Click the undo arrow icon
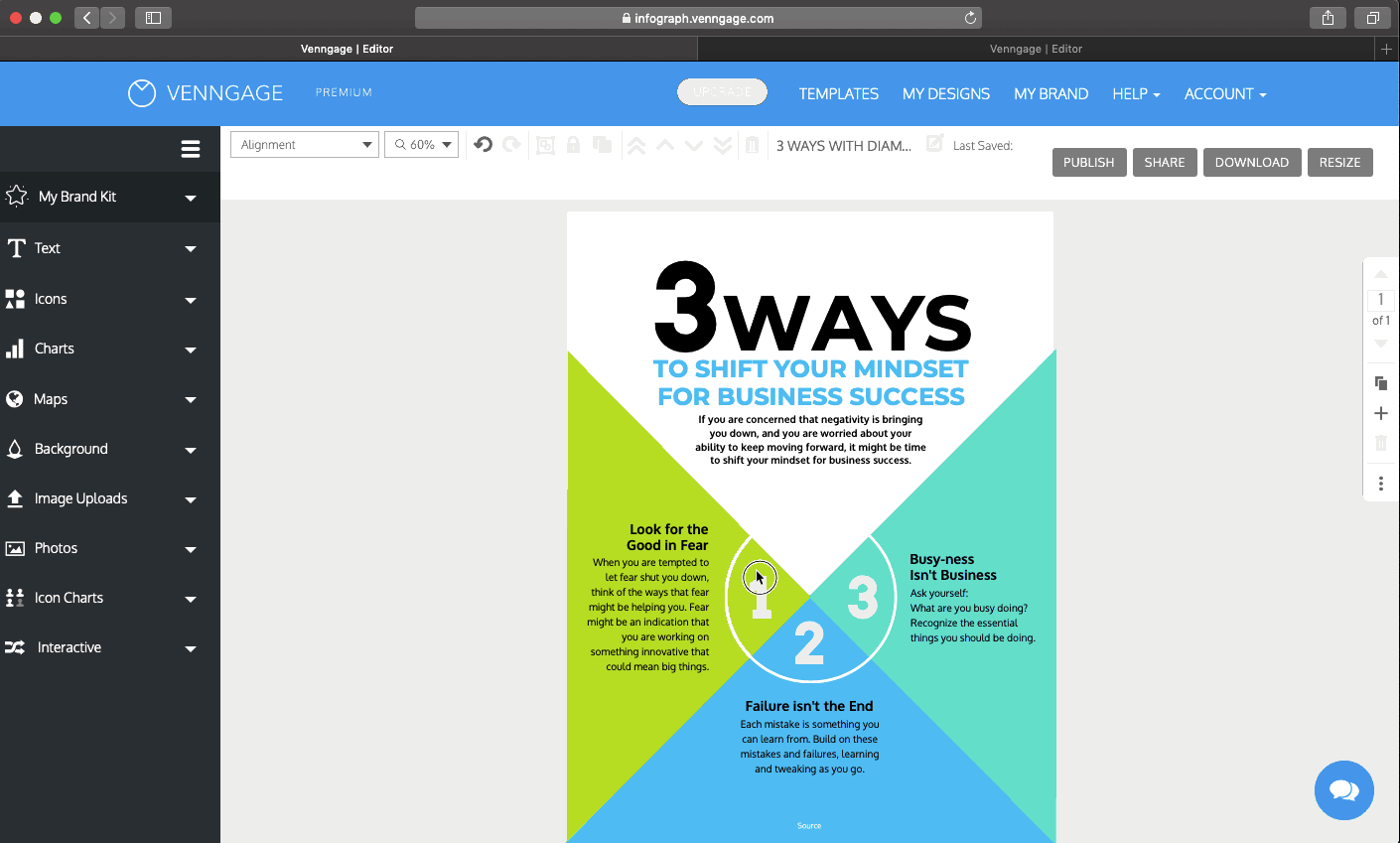Screen dimensions: 1400x843 click(484, 145)
